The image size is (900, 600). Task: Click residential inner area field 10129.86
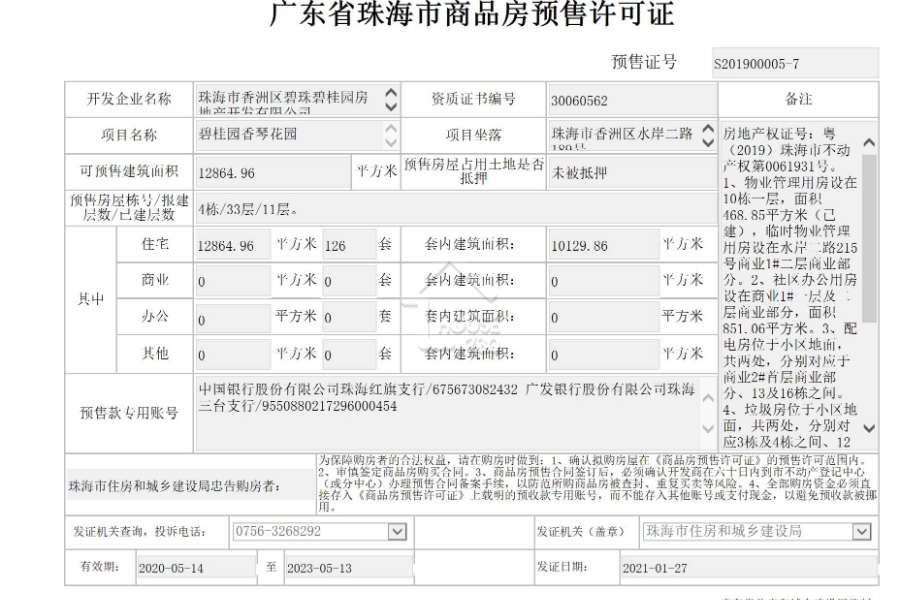pyautogui.click(x=604, y=245)
